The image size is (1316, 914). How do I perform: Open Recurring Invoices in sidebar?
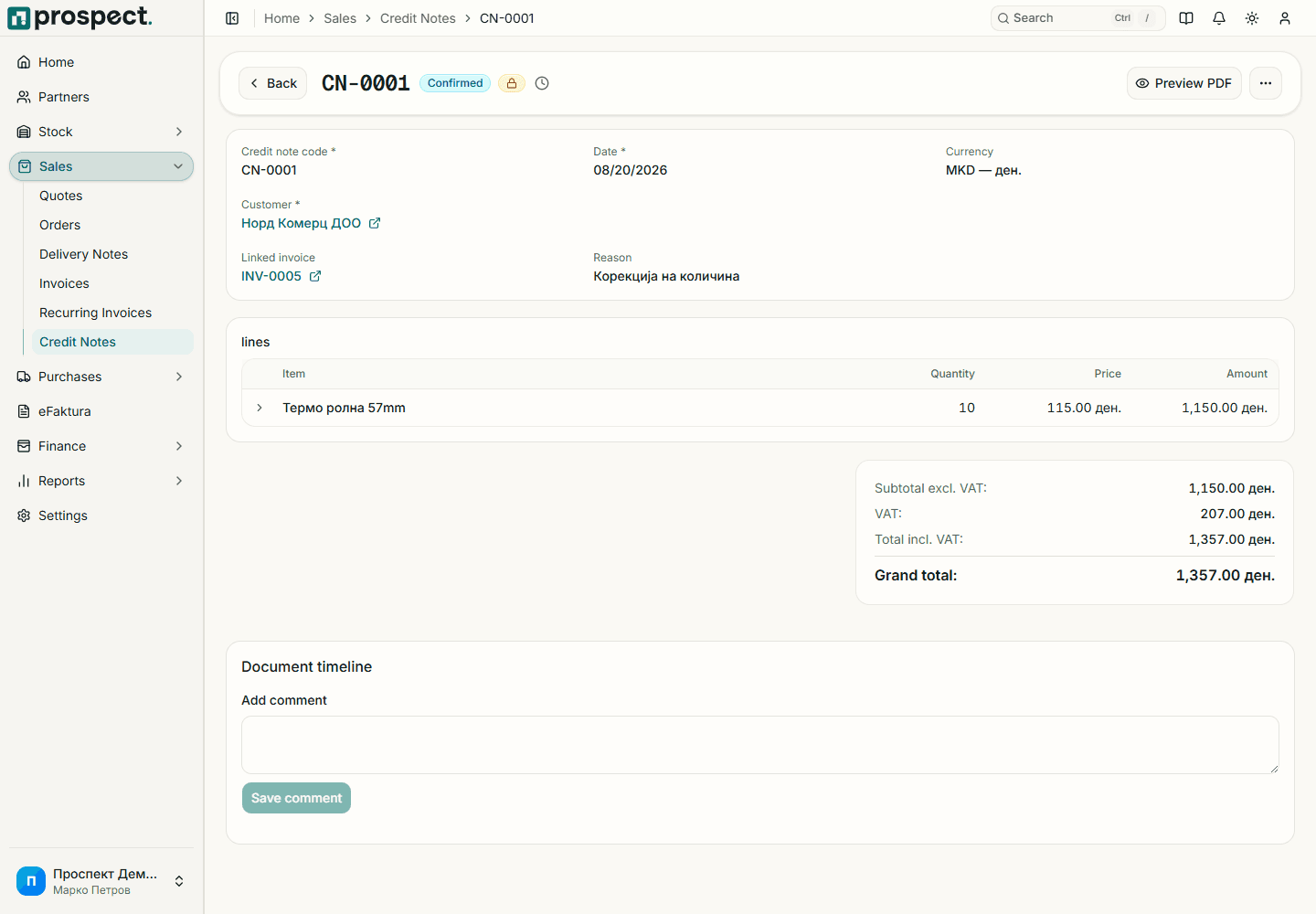click(x=95, y=313)
